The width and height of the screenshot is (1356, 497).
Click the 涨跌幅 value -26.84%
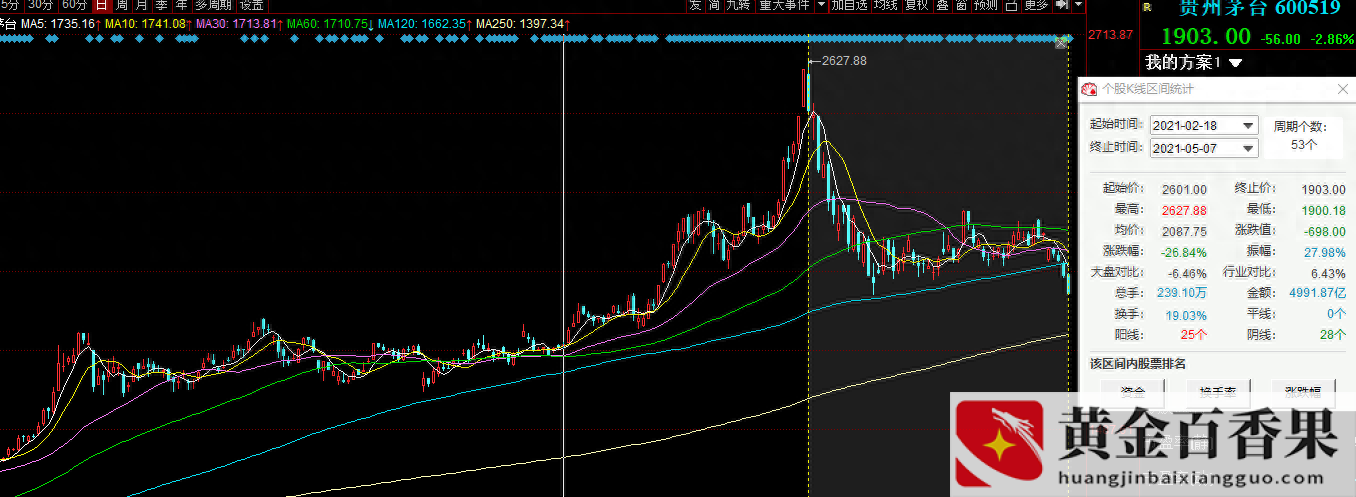click(x=1185, y=252)
